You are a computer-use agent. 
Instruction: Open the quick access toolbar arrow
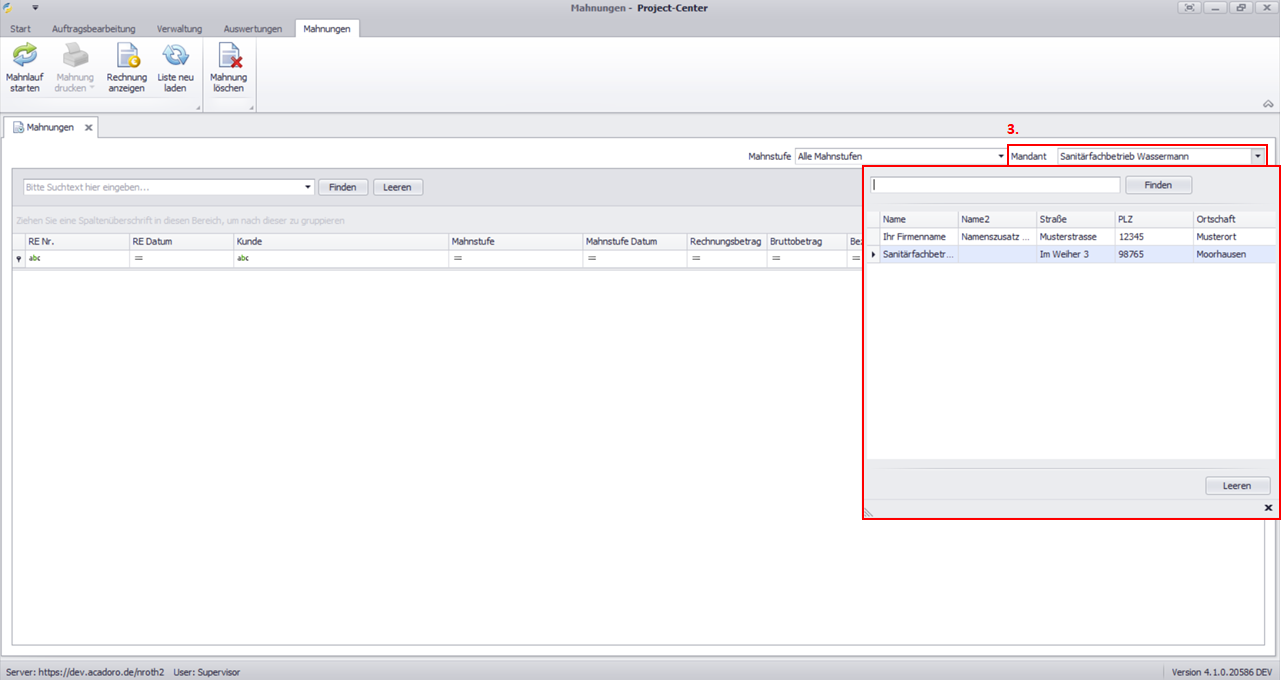pos(35,7)
